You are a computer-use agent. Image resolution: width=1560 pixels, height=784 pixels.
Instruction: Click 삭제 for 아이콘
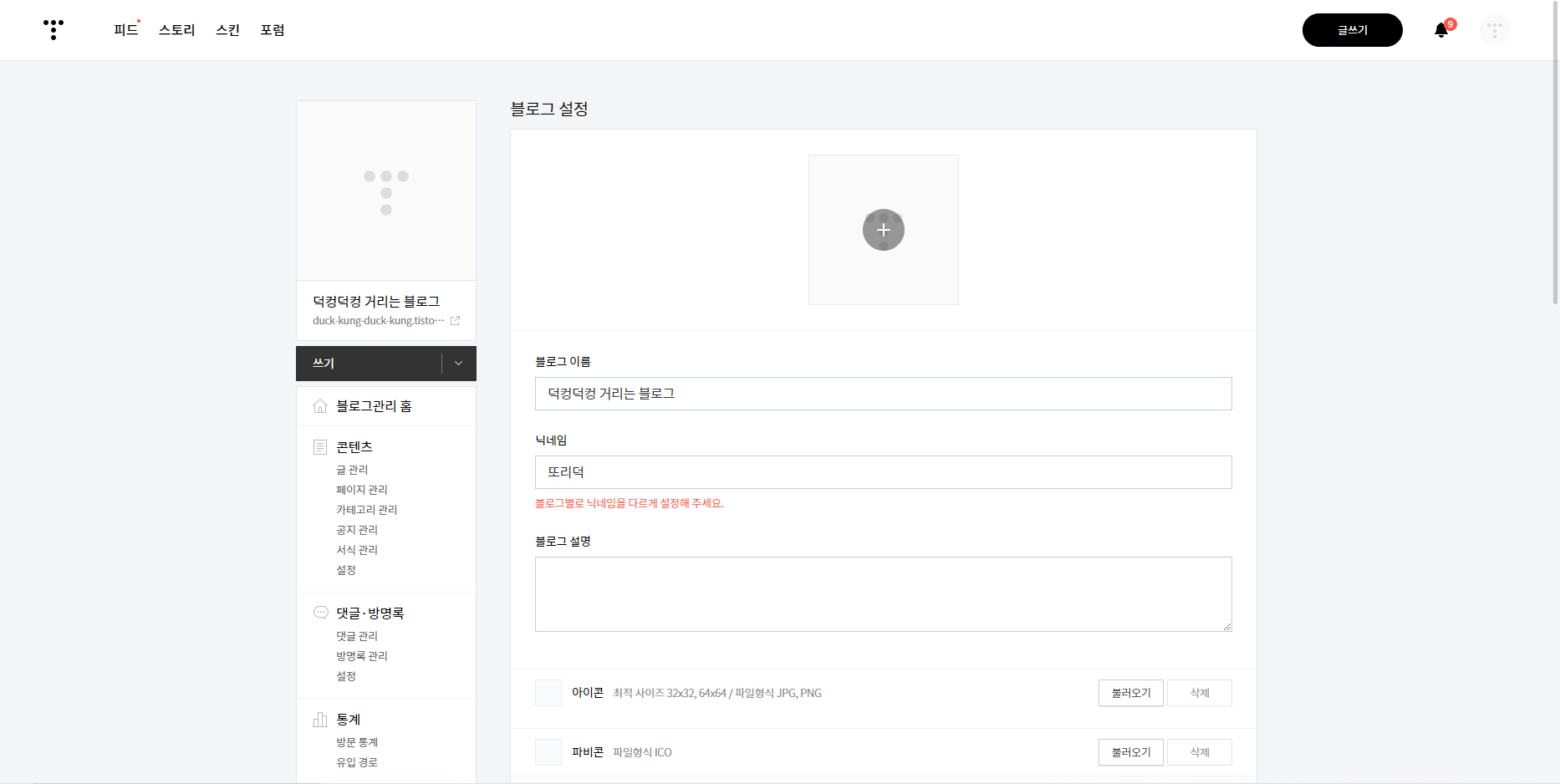(1200, 693)
